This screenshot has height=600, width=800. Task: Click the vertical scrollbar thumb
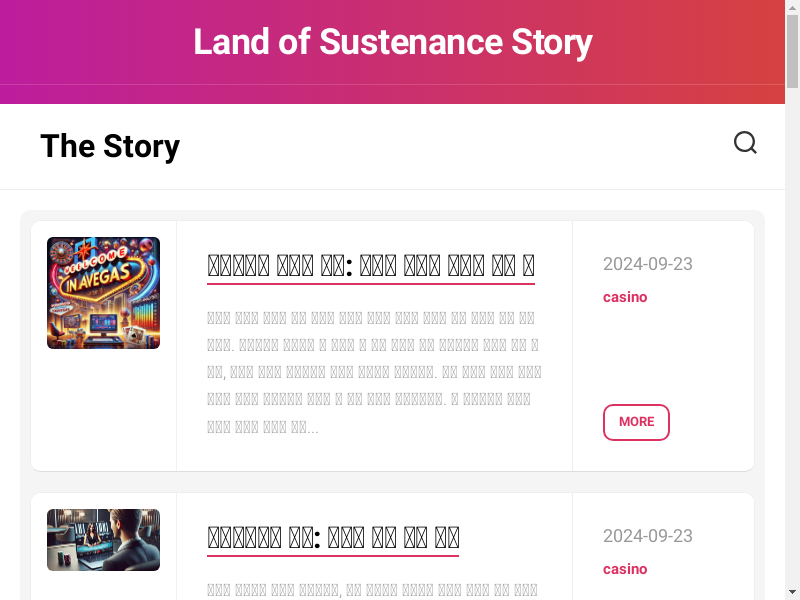[792, 52]
